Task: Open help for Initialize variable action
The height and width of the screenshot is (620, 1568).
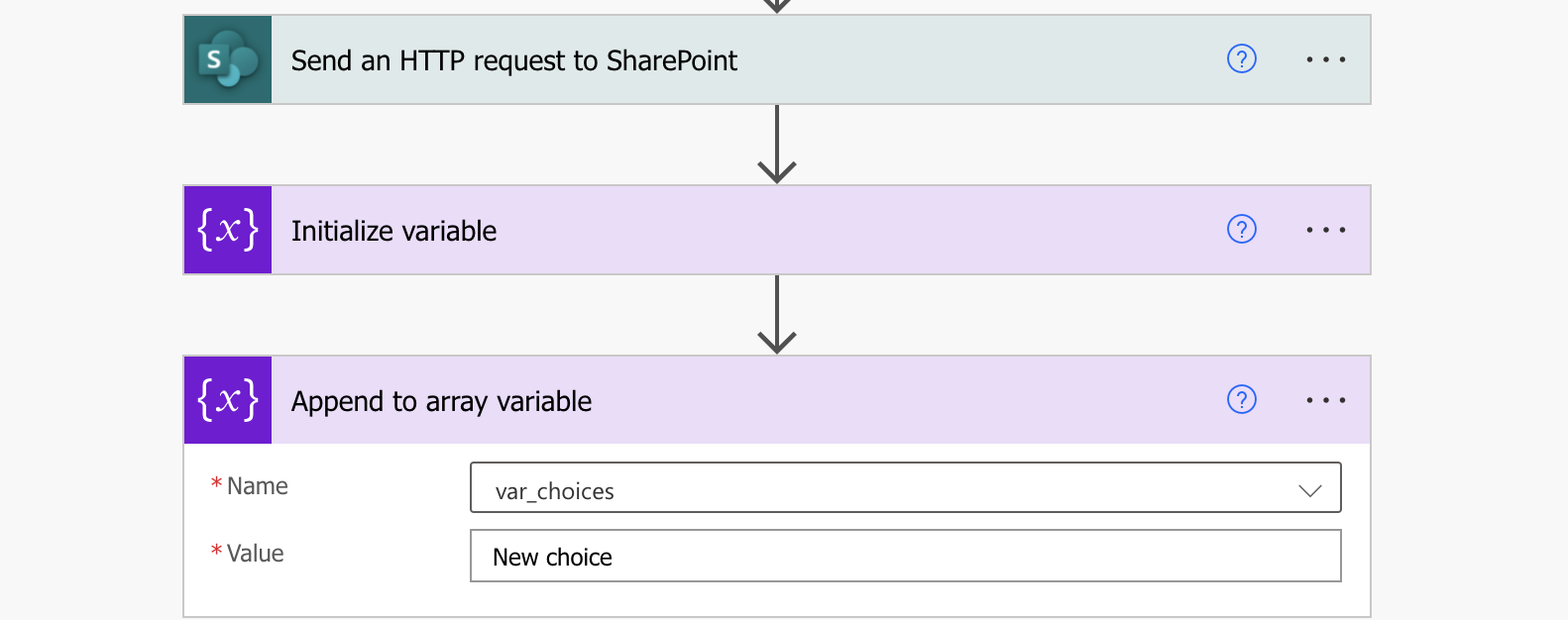Action: pos(1242,230)
